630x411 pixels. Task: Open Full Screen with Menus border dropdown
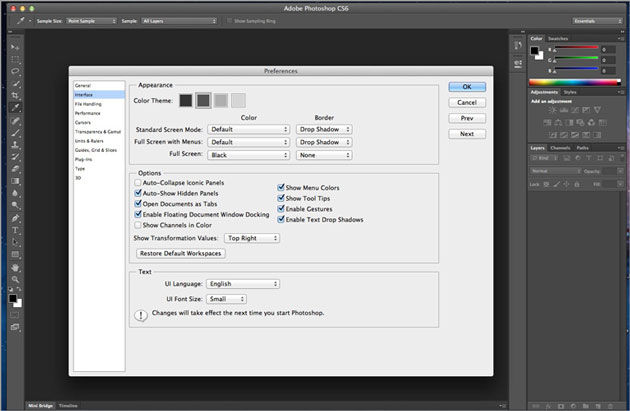(x=324, y=142)
